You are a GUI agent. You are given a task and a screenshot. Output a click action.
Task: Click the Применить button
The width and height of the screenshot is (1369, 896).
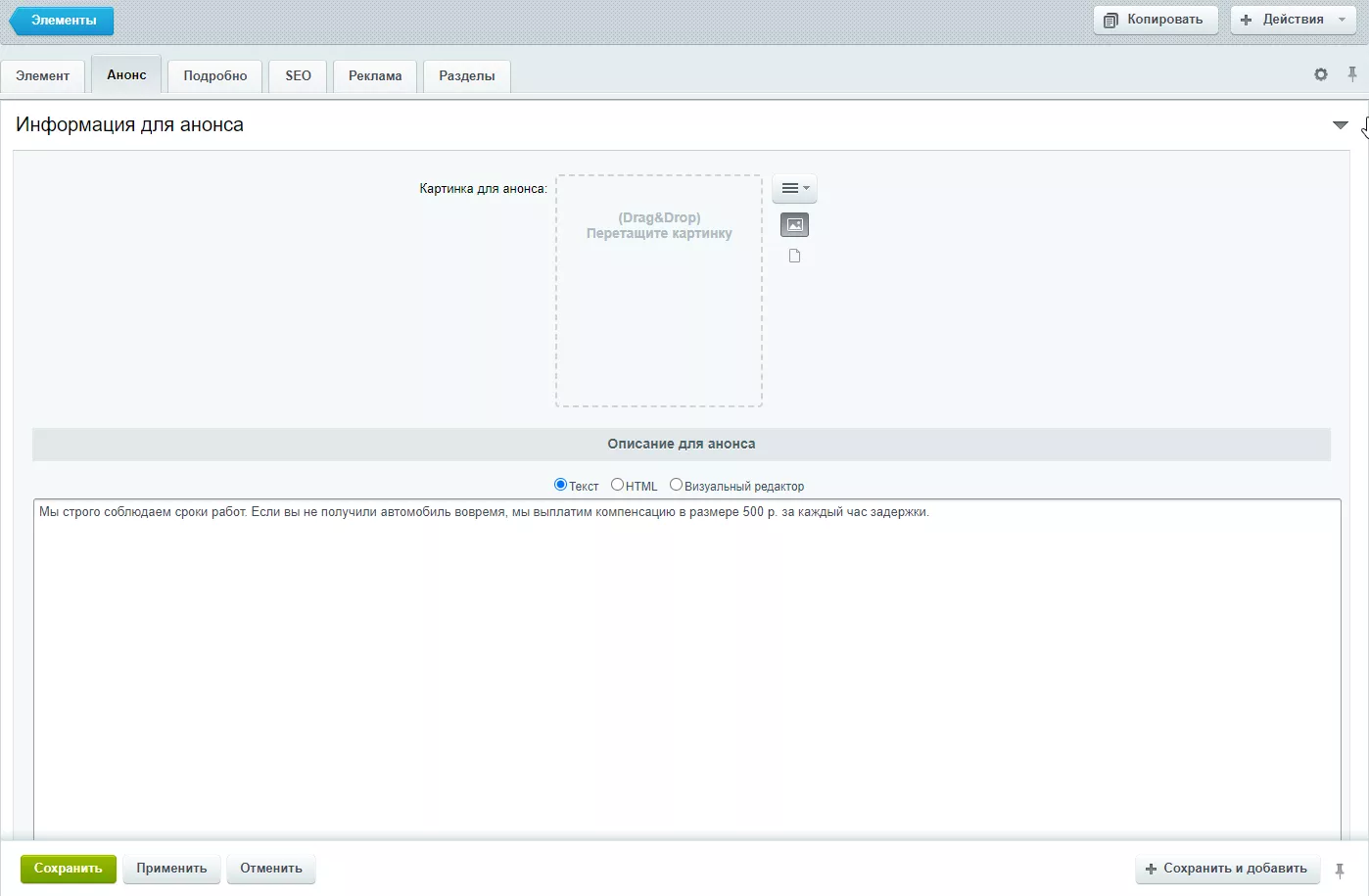click(x=171, y=869)
